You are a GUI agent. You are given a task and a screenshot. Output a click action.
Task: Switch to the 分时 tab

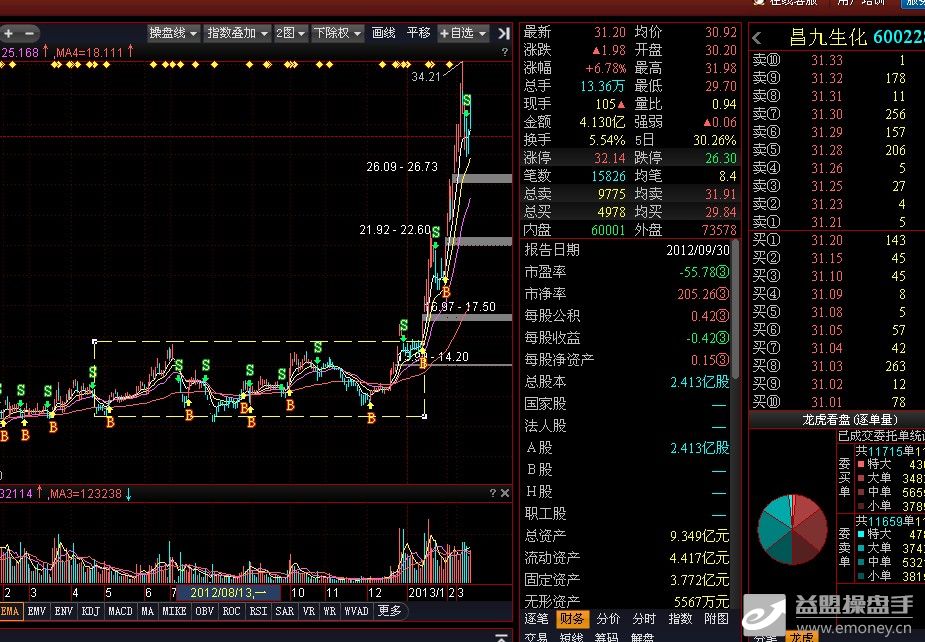point(644,619)
